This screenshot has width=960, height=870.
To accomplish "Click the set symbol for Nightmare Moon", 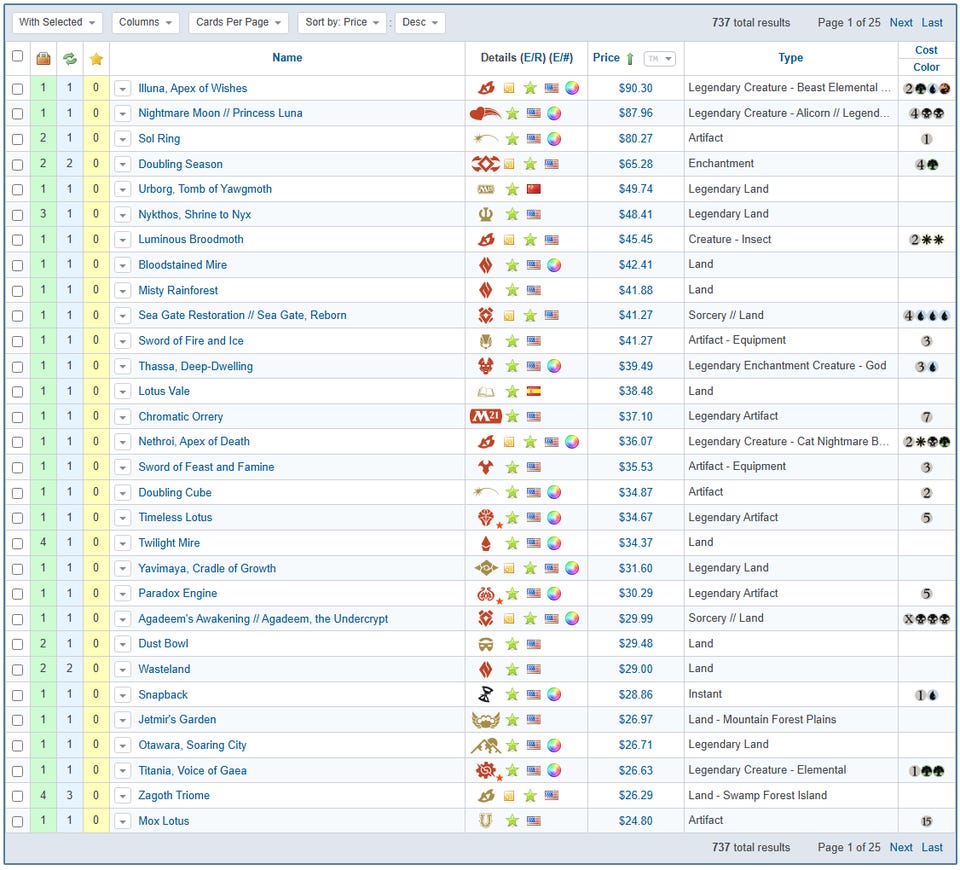I will coord(485,113).
